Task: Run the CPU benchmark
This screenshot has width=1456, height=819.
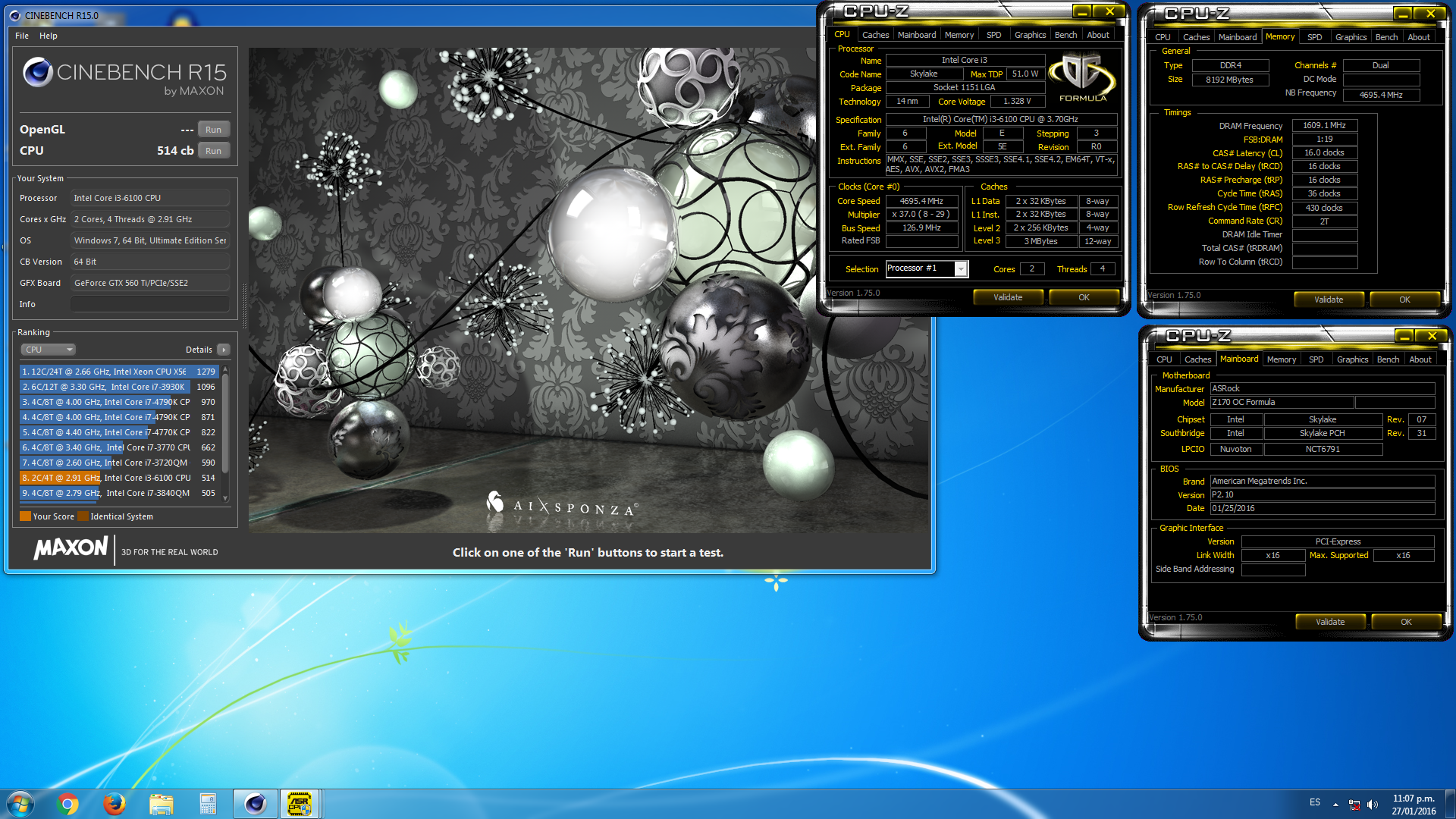Action: coord(214,151)
